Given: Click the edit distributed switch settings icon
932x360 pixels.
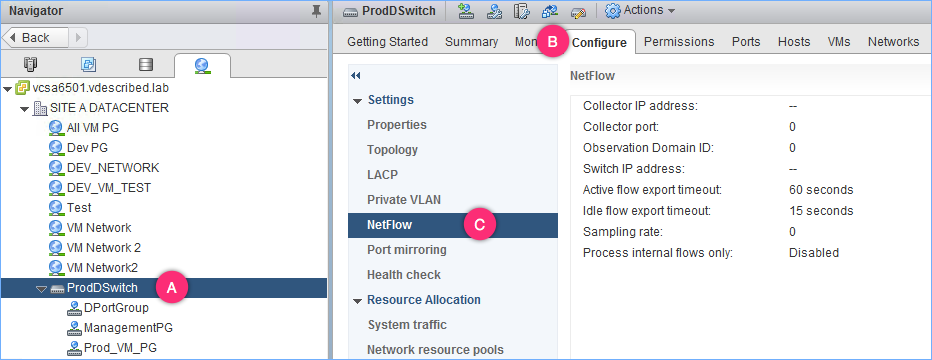Looking at the screenshot, I should 578,11.
